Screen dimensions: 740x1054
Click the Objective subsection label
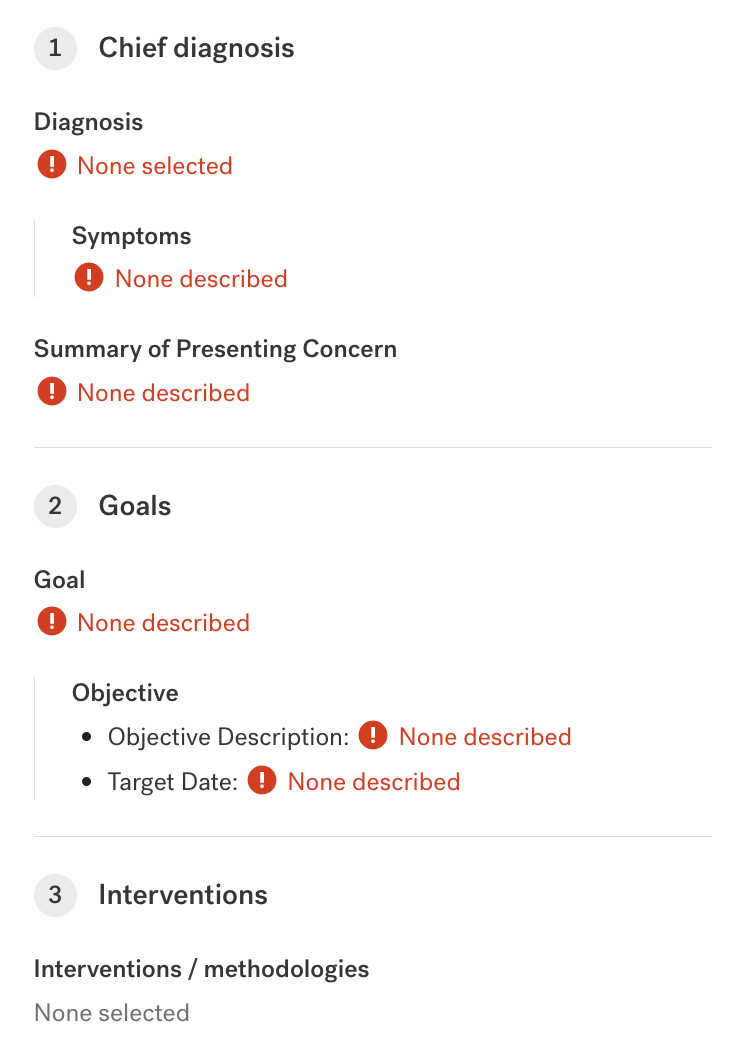125,693
